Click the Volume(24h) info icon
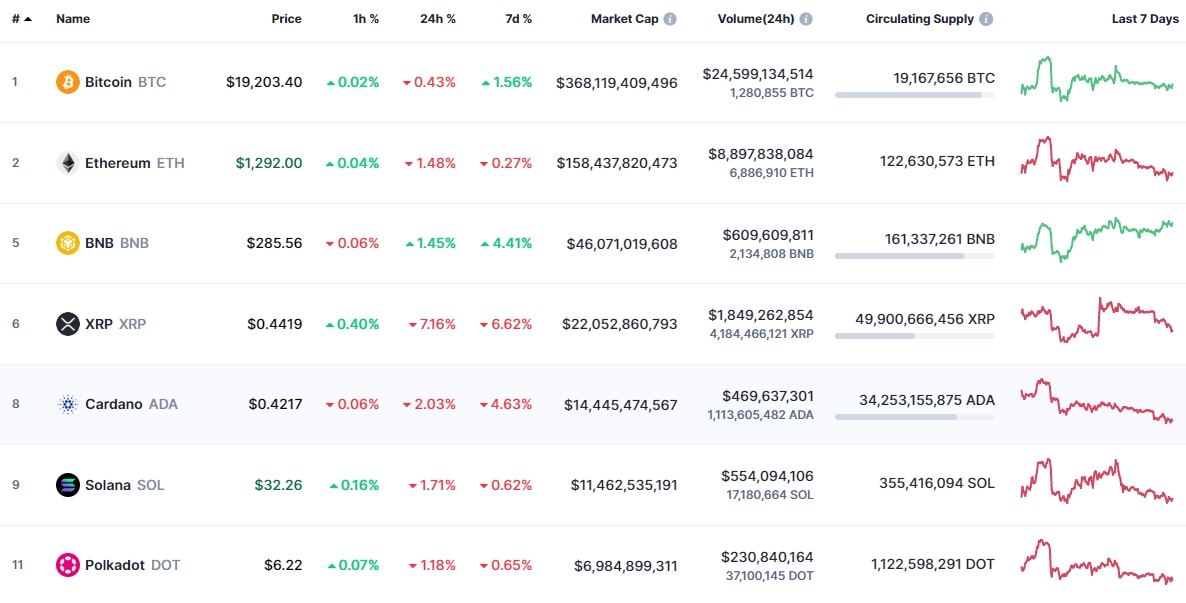 (806, 19)
